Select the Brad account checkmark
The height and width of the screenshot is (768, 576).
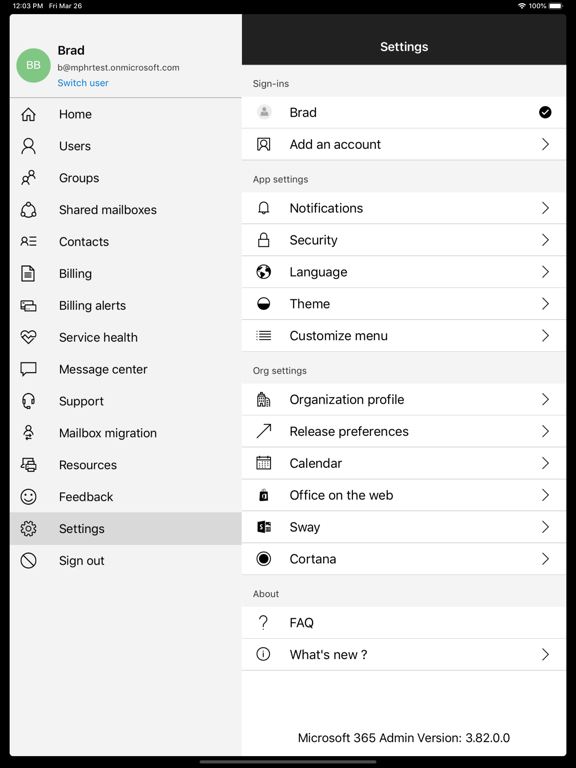tap(545, 113)
